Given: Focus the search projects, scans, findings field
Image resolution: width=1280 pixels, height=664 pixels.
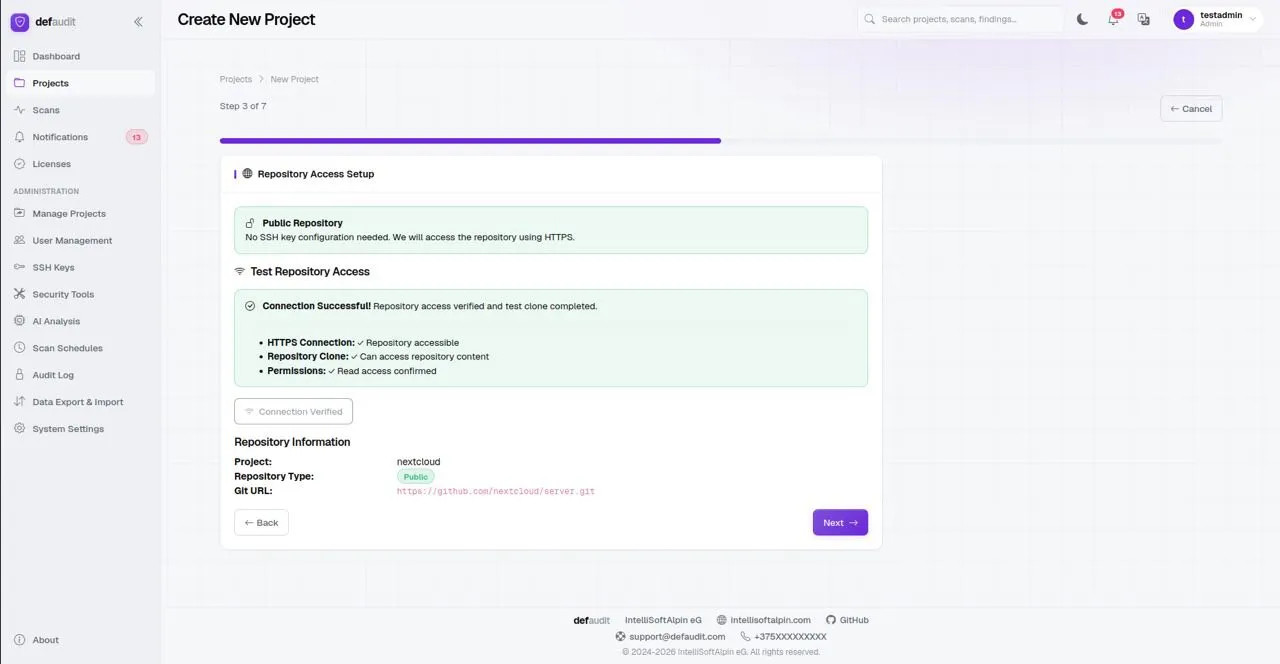Looking at the screenshot, I should [961, 19].
